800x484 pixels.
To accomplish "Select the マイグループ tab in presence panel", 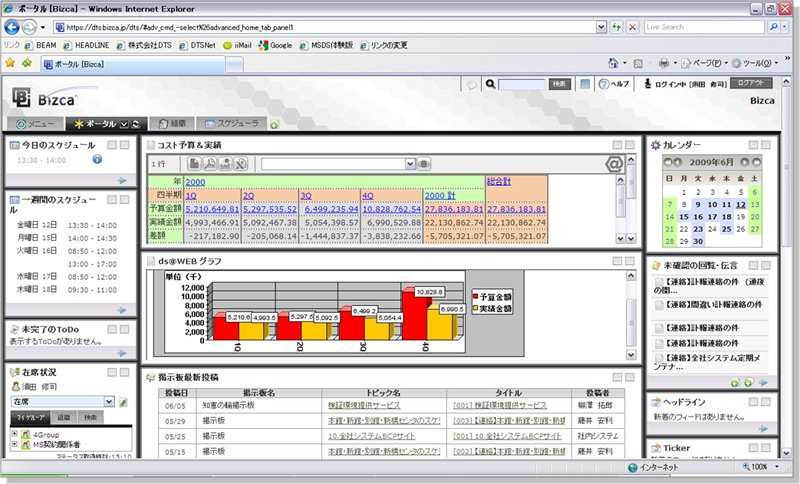I will tap(30, 417).
